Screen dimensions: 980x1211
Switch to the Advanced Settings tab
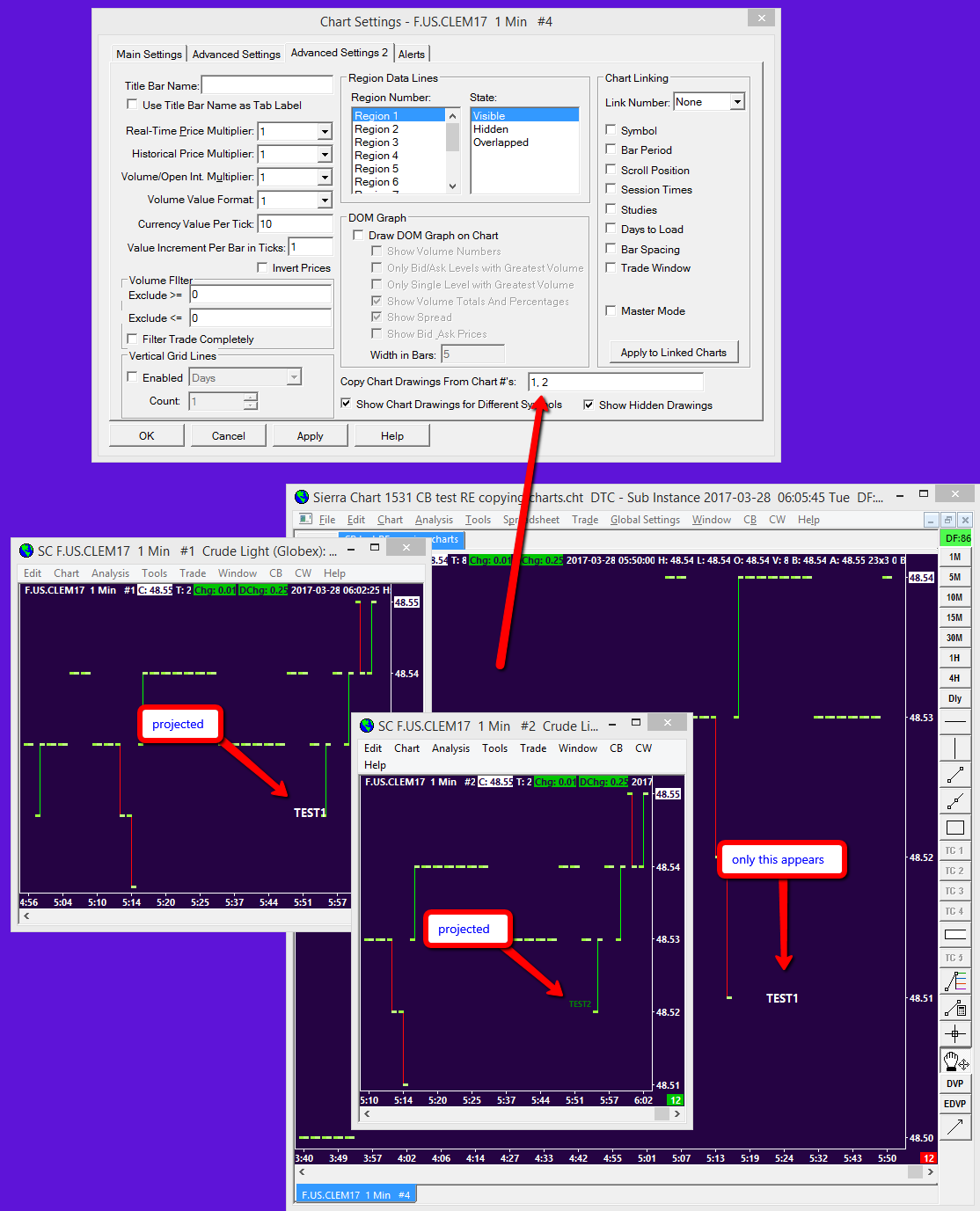[x=236, y=54]
